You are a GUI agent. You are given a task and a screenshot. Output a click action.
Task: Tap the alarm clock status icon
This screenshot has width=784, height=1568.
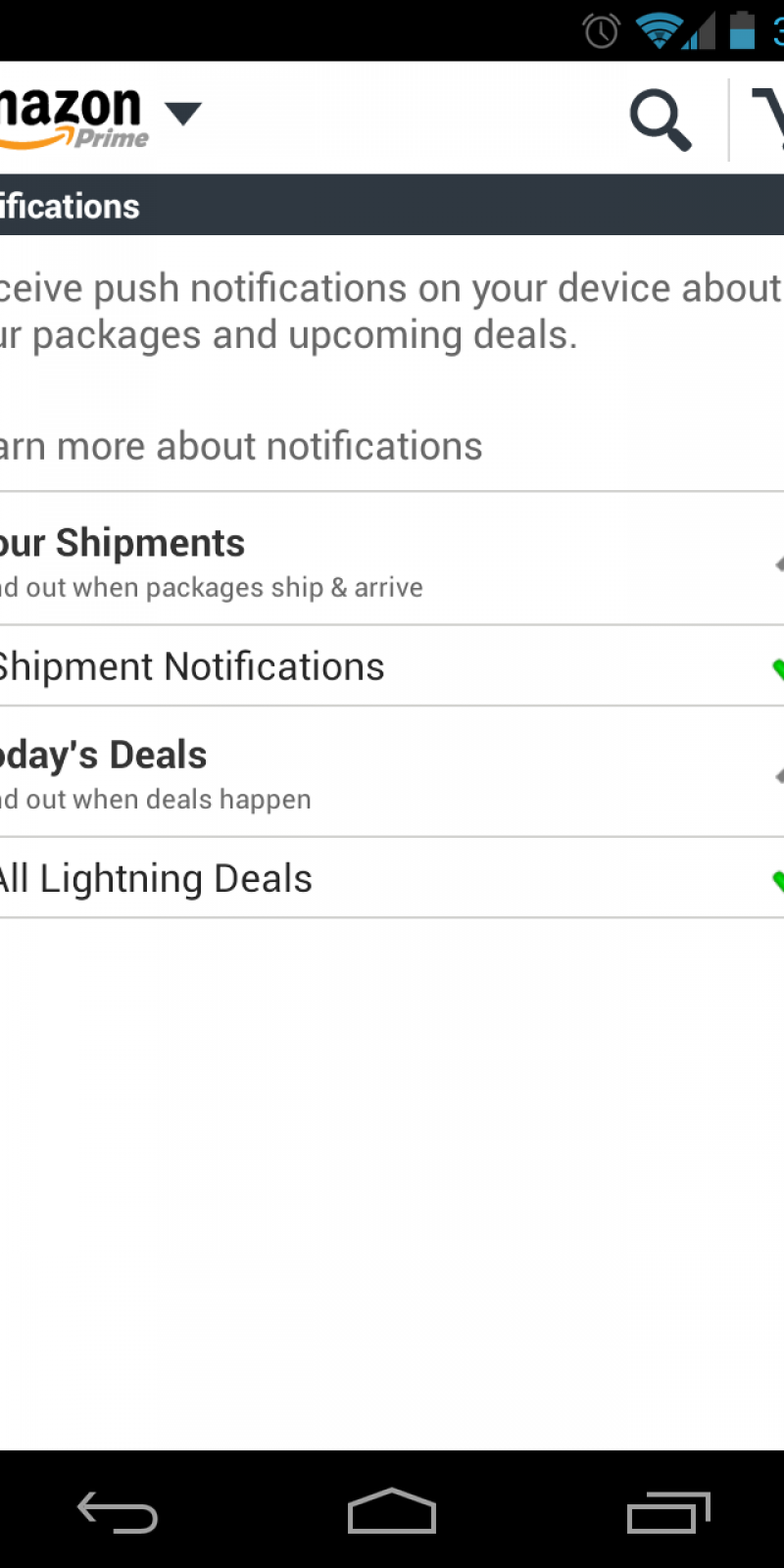(x=602, y=31)
